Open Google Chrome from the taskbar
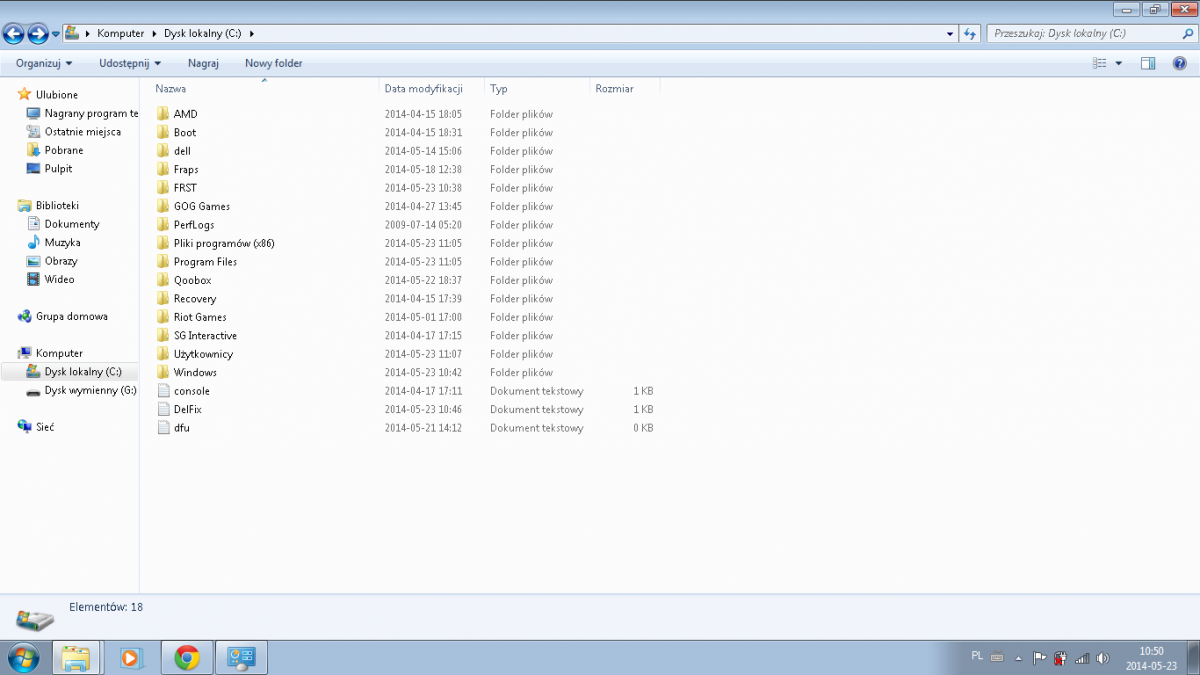The image size is (1200, 675). point(186,658)
